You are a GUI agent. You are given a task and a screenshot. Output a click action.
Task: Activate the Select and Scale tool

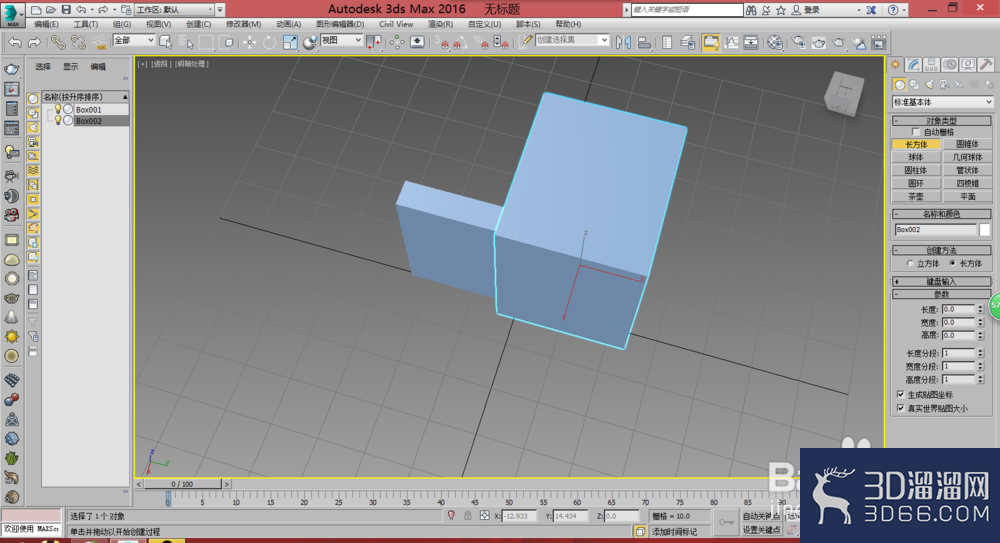click(x=290, y=42)
